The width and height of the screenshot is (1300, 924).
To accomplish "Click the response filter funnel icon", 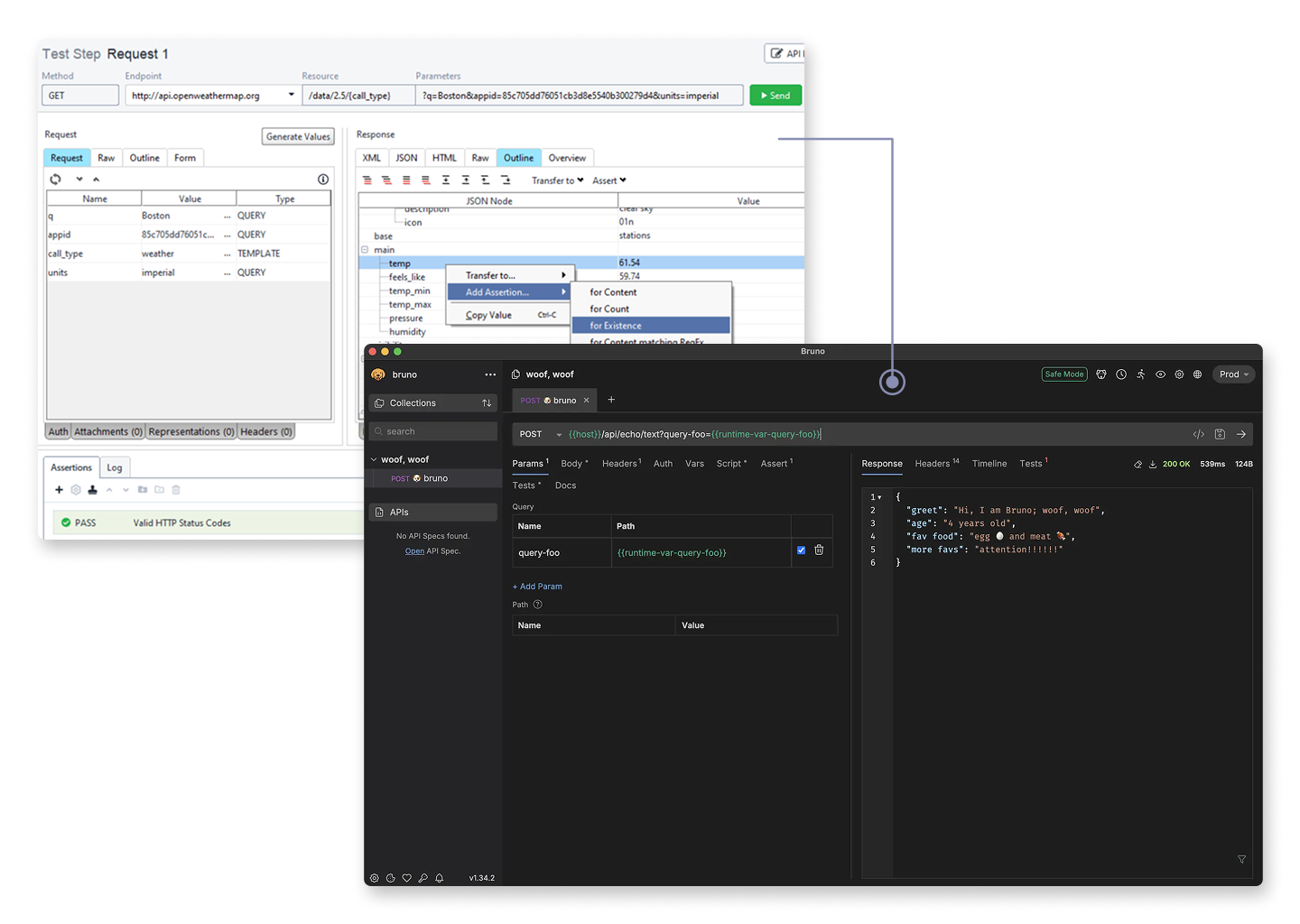I will pos(1242,859).
